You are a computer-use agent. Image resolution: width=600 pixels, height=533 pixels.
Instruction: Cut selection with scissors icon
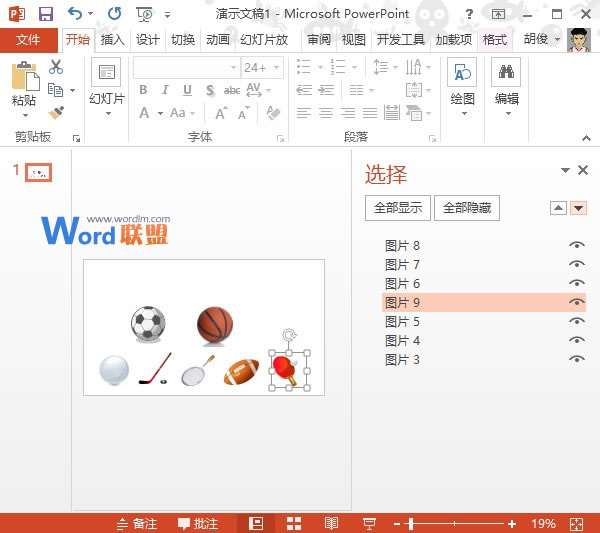(x=56, y=67)
